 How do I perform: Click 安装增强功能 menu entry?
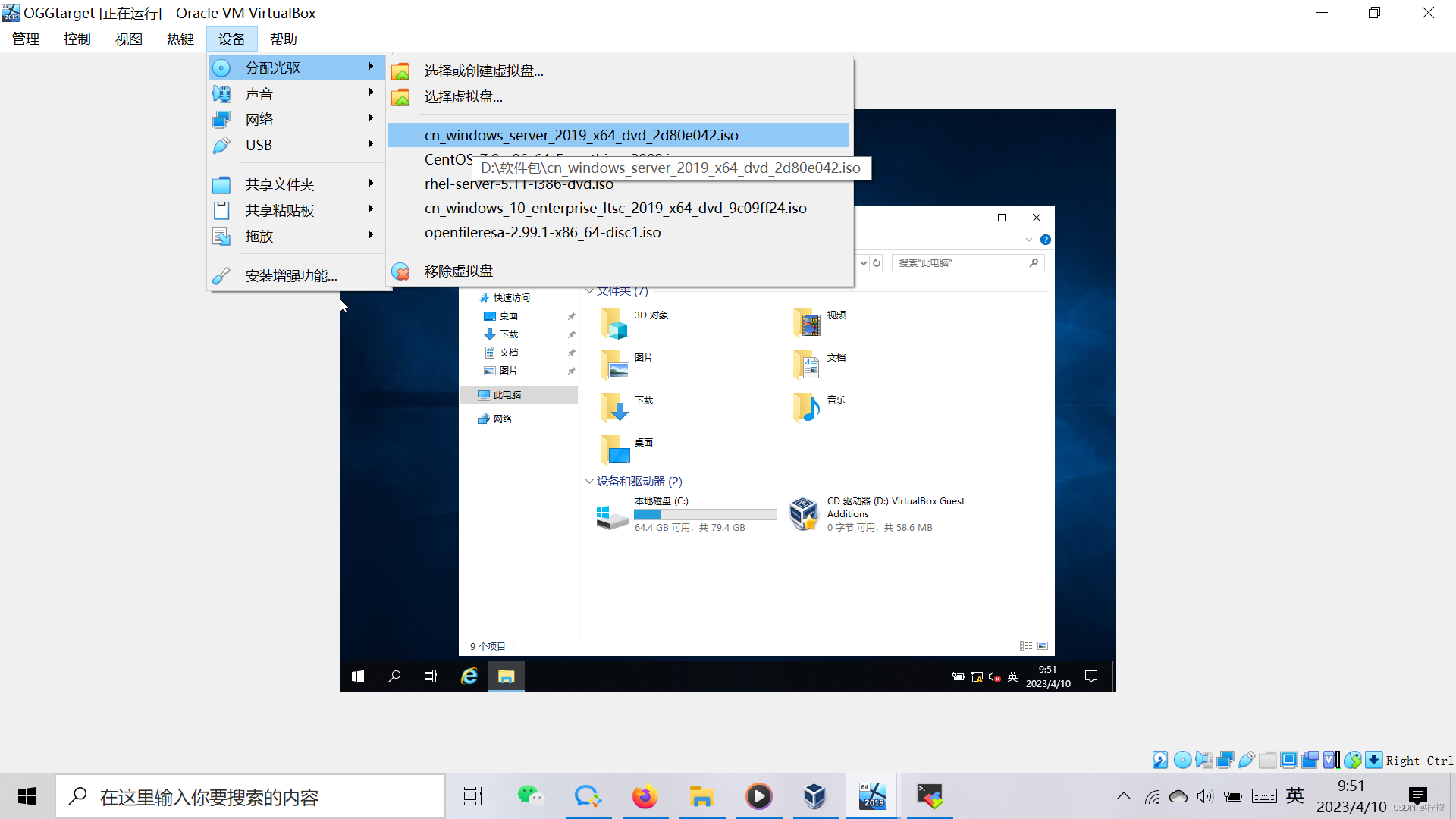pos(290,276)
